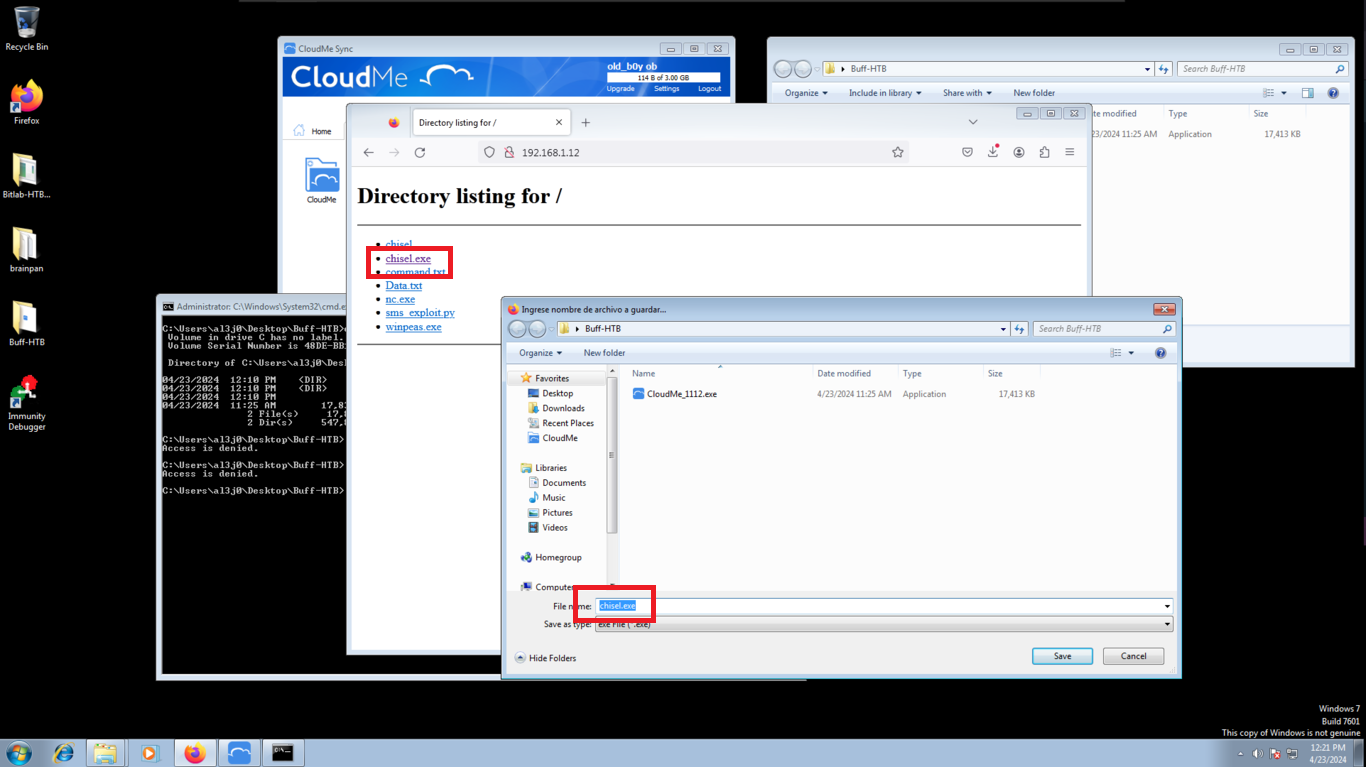Image resolution: width=1366 pixels, height=767 pixels.
Task: Click the CloudMe storage usage bar
Action: [x=662, y=77]
